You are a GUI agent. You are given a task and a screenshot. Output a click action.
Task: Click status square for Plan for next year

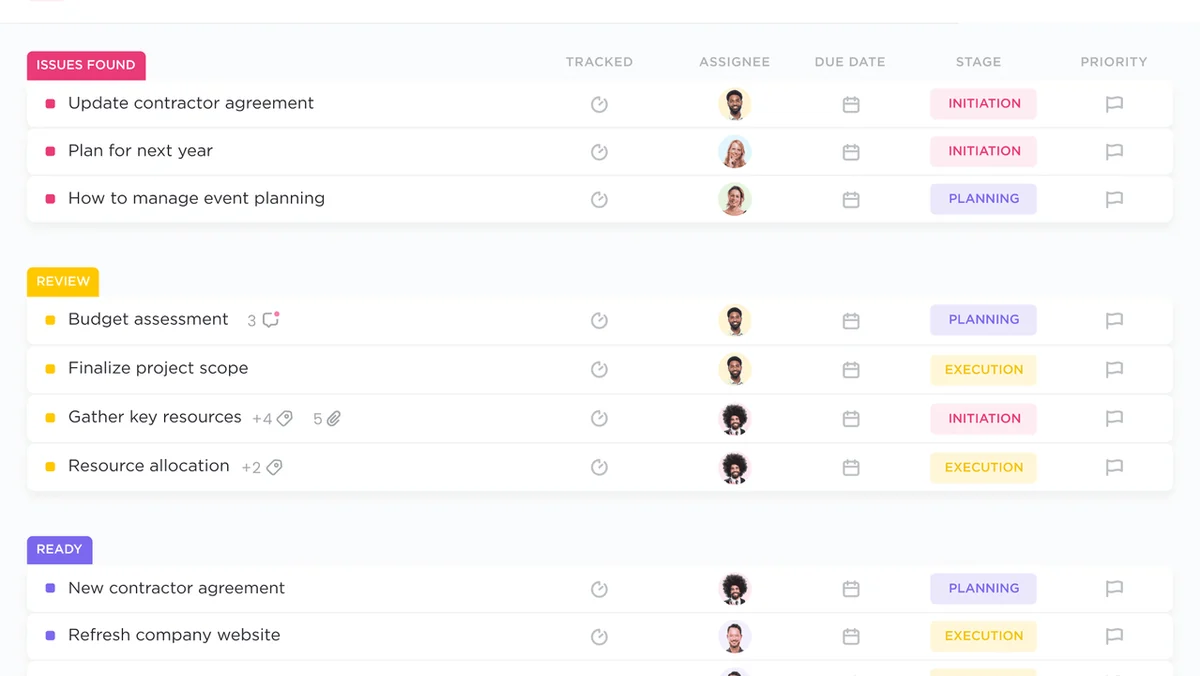coord(50,151)
